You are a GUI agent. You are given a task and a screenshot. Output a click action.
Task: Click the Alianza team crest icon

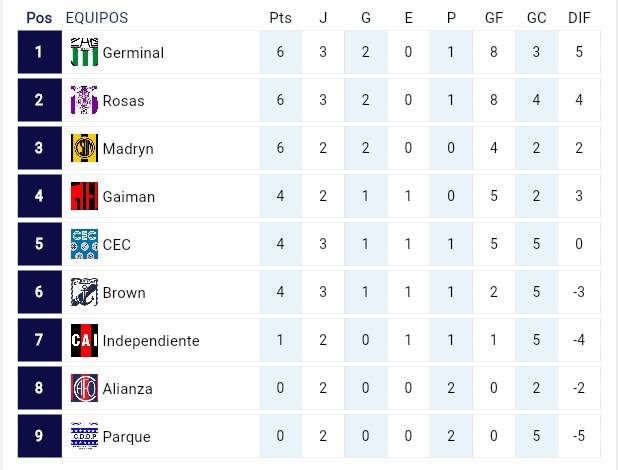[84, 388]
